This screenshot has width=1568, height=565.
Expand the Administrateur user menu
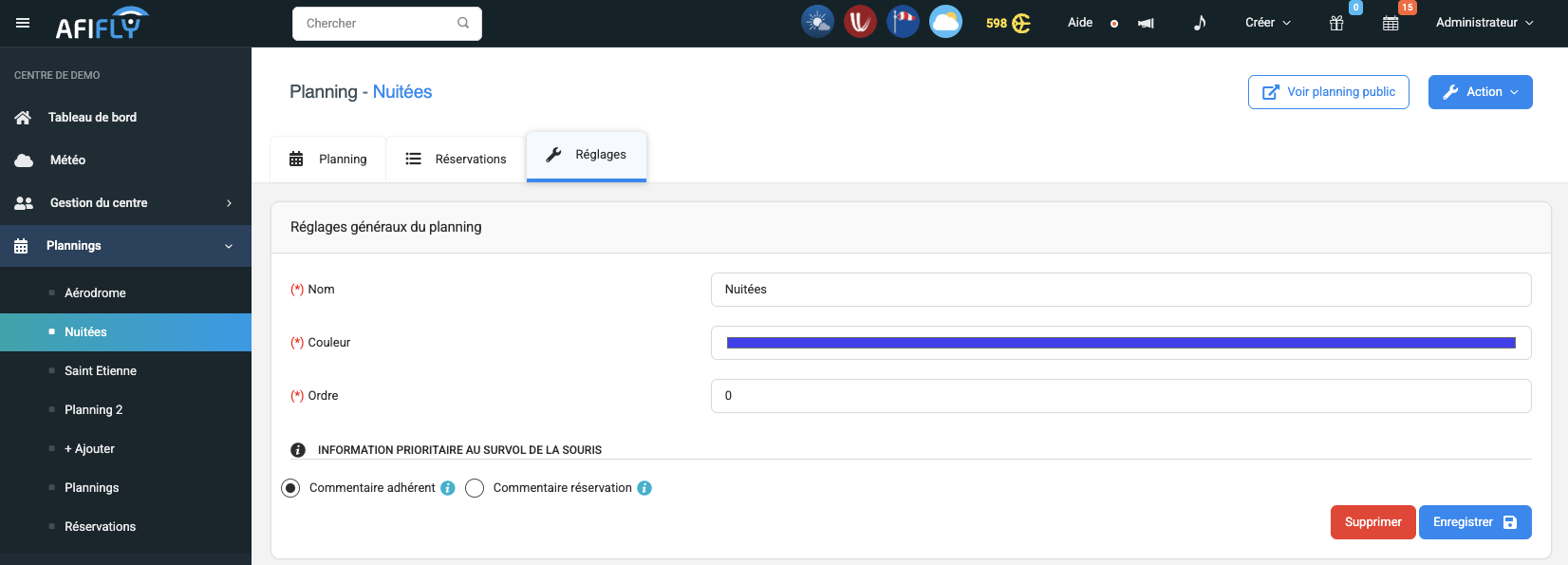point(1484,23)
